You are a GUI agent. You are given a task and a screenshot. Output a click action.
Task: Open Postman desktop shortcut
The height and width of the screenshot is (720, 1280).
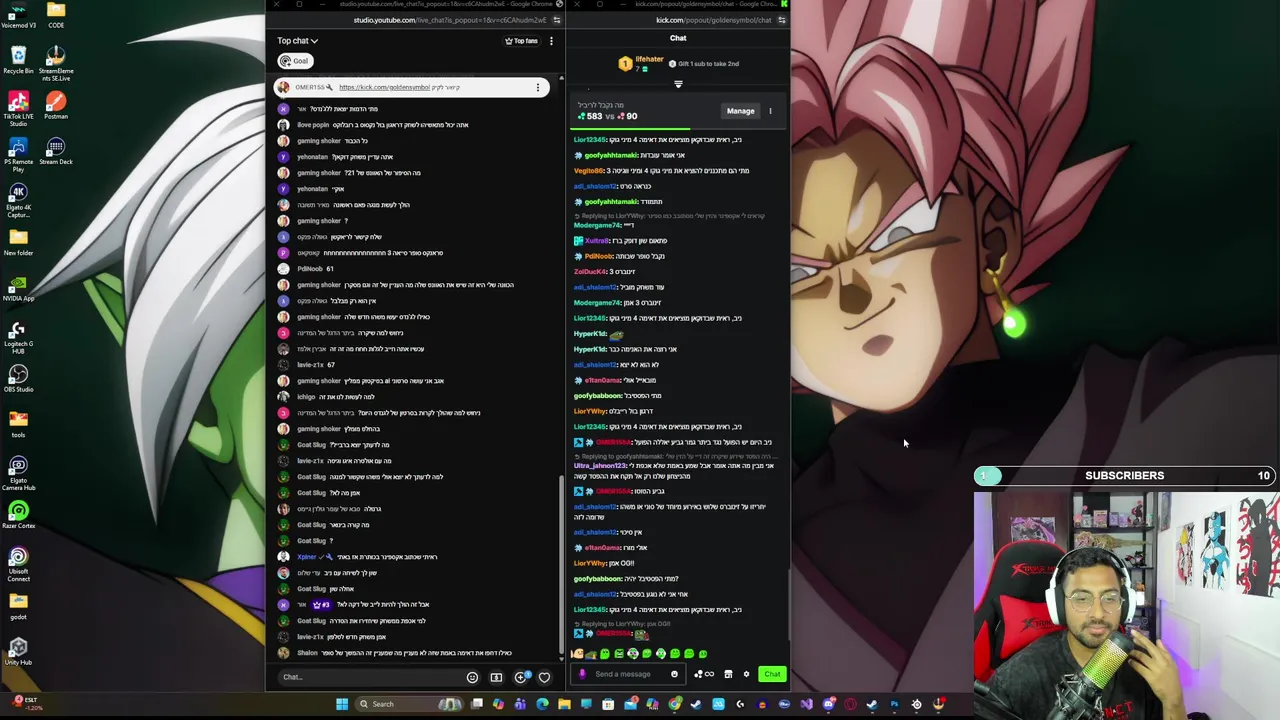(56, 105)
